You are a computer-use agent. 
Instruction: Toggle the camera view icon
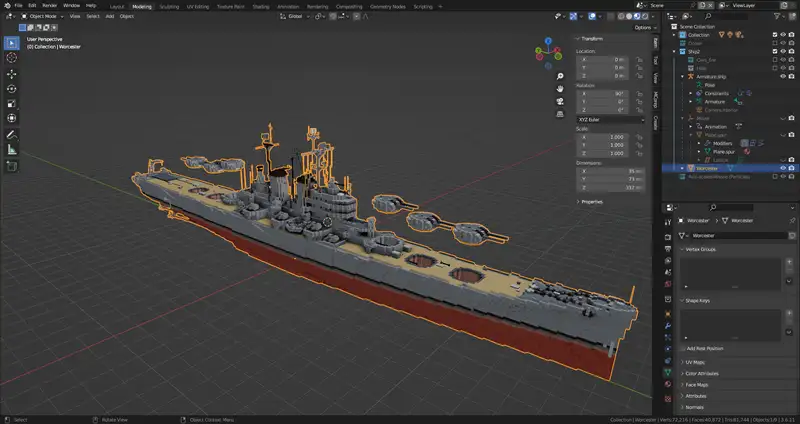pyautogui.click(x=560, y=102)
